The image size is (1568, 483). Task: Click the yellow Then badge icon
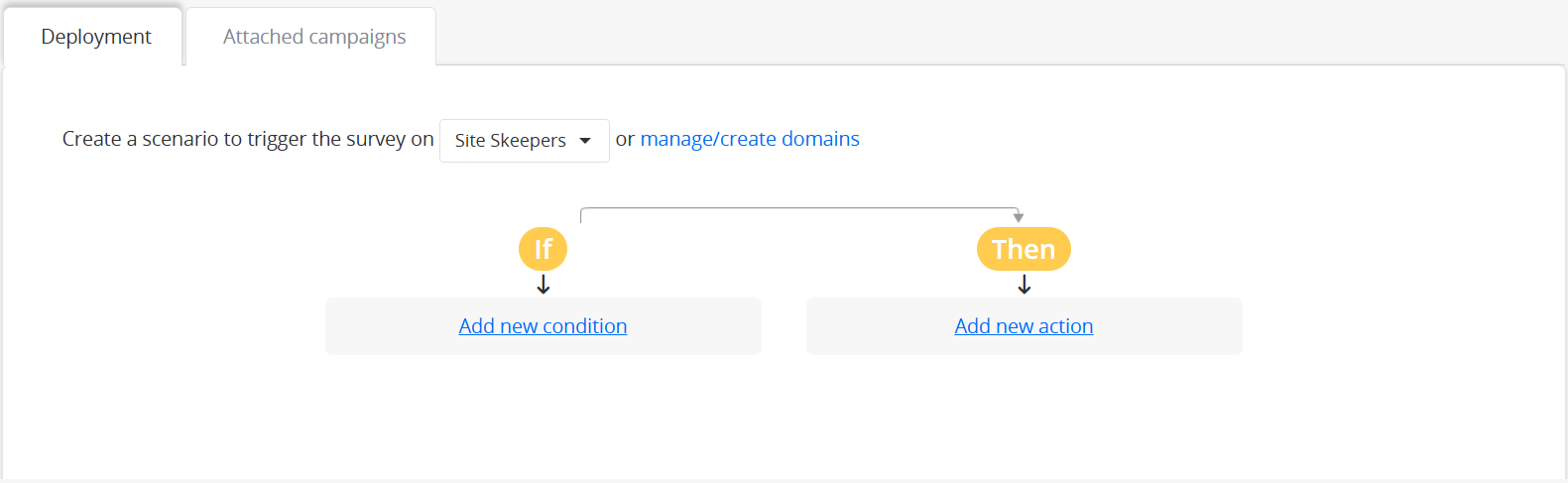[x=1024, y=249]
